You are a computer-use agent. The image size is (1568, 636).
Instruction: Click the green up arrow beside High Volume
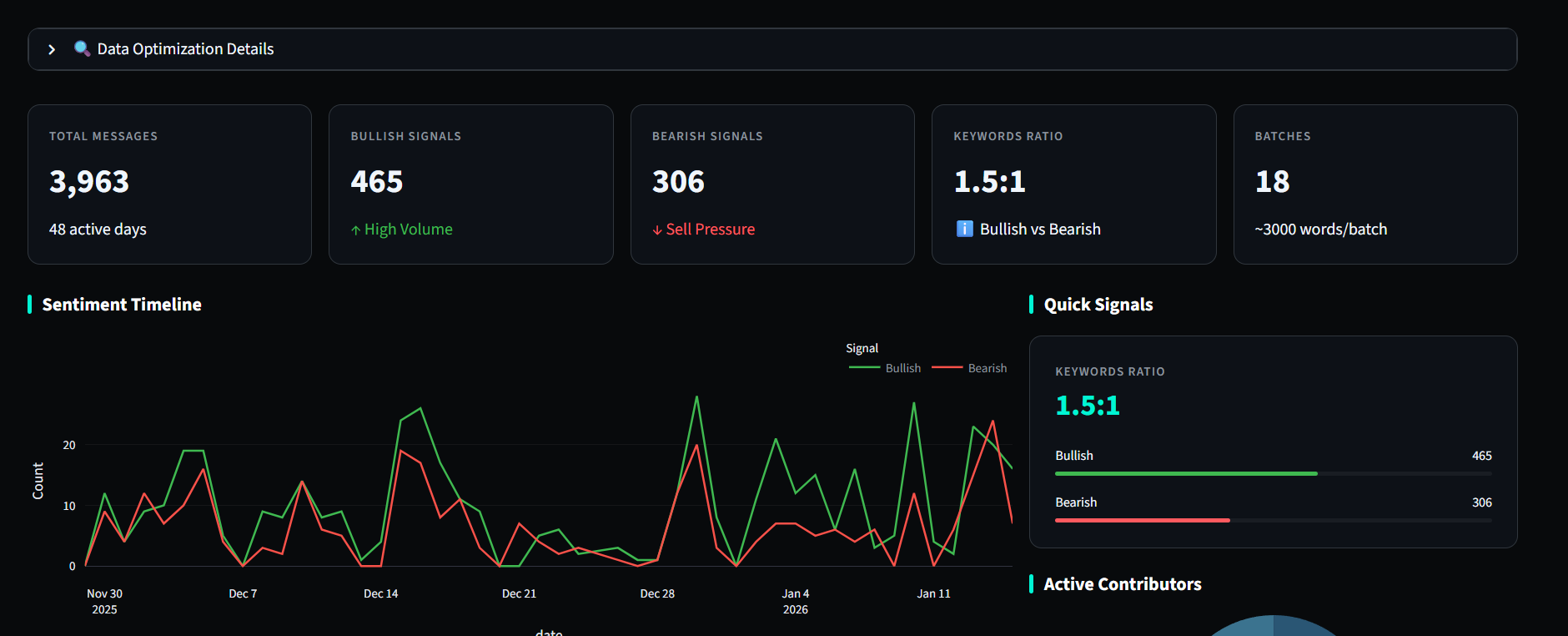(356, 230)
